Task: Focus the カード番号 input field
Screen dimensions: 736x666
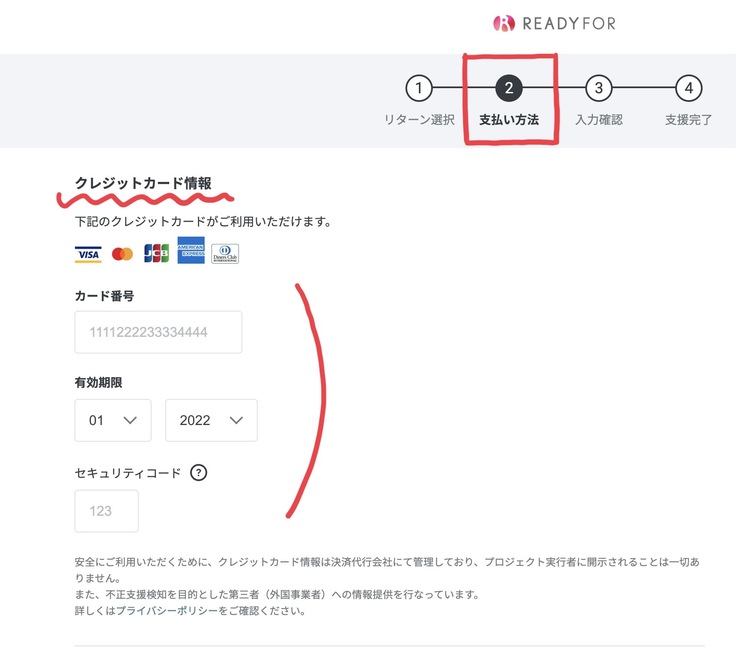Action: [x=158, y=332]
